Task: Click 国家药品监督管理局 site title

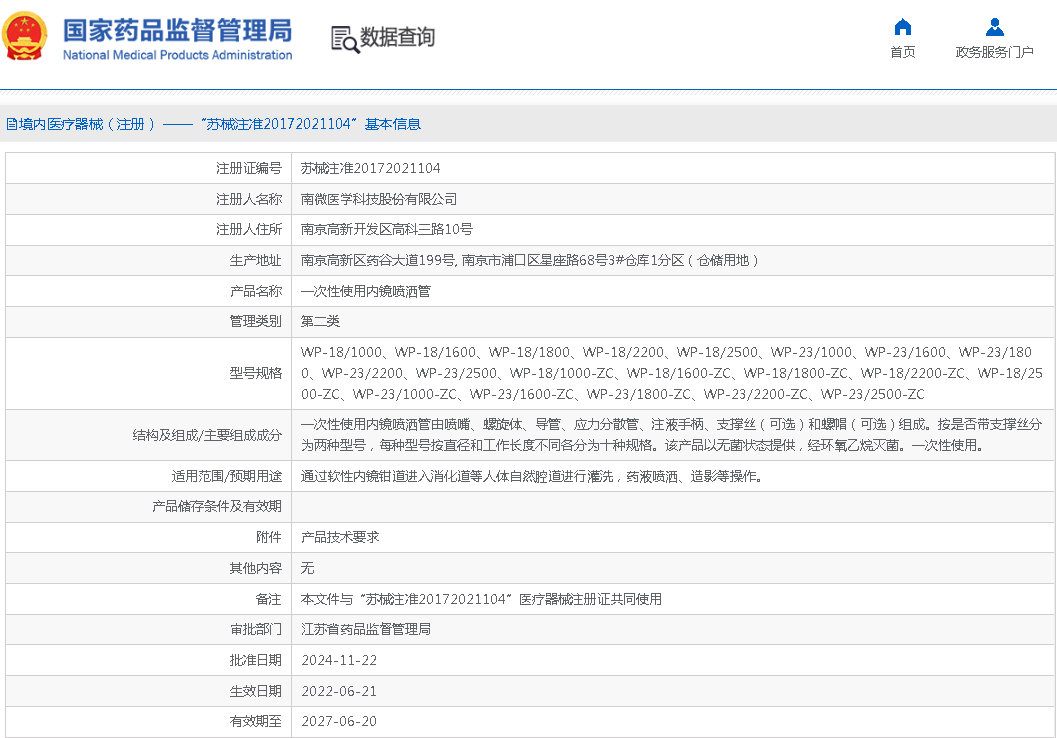Action: [x=177, y=31]
